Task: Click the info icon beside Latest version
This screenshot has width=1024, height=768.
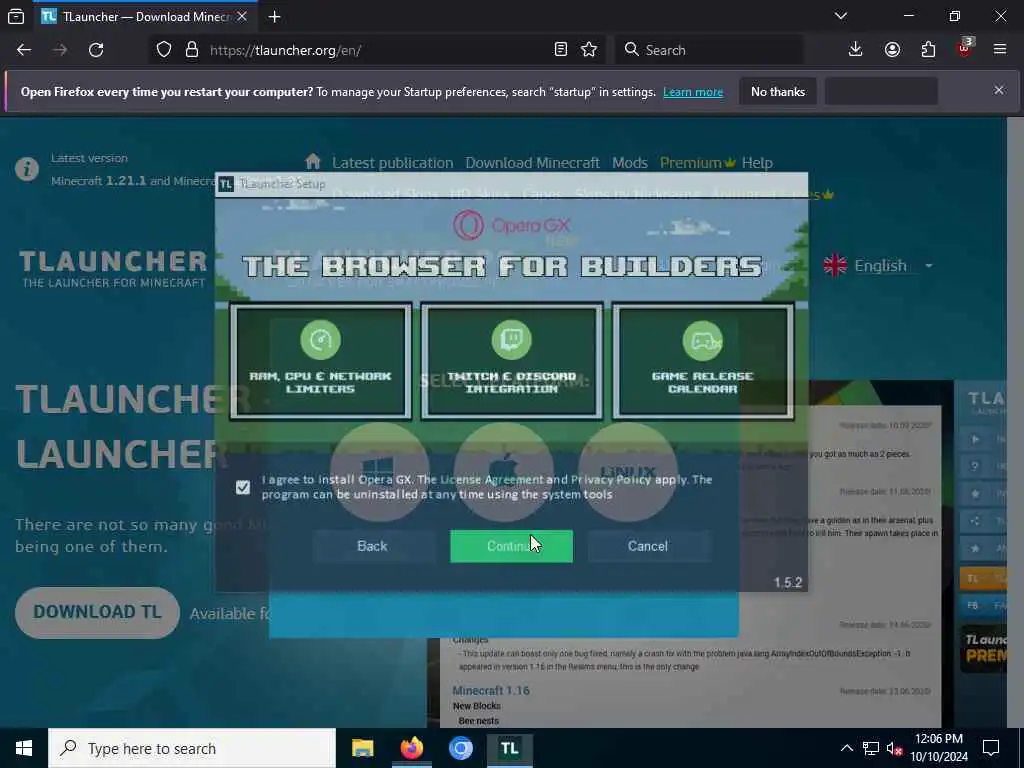Action: click(27, 169)
